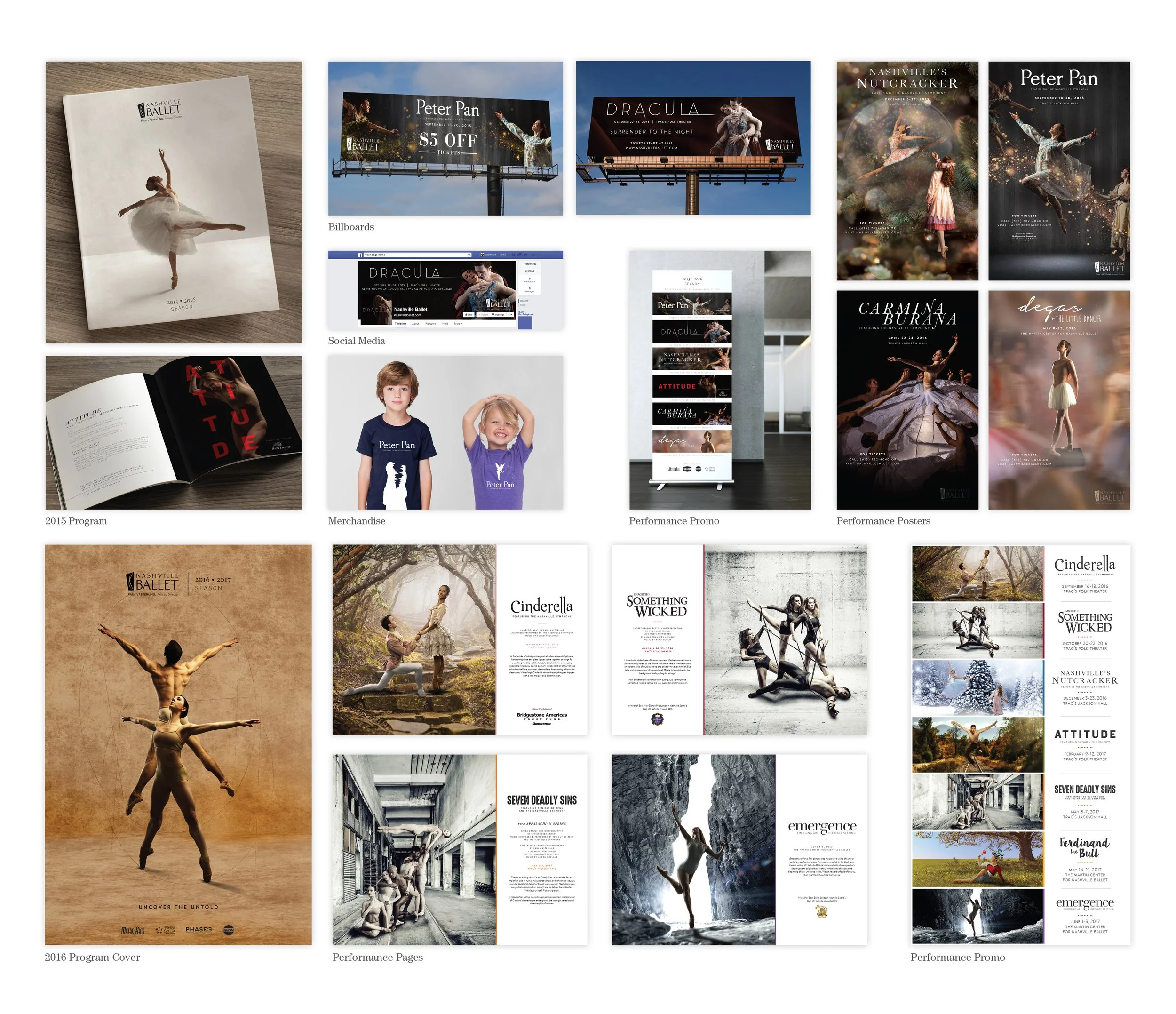Click the Facebook logo icon in mockup
This screenshot has width=1176, height=1014.
point(360,255)
